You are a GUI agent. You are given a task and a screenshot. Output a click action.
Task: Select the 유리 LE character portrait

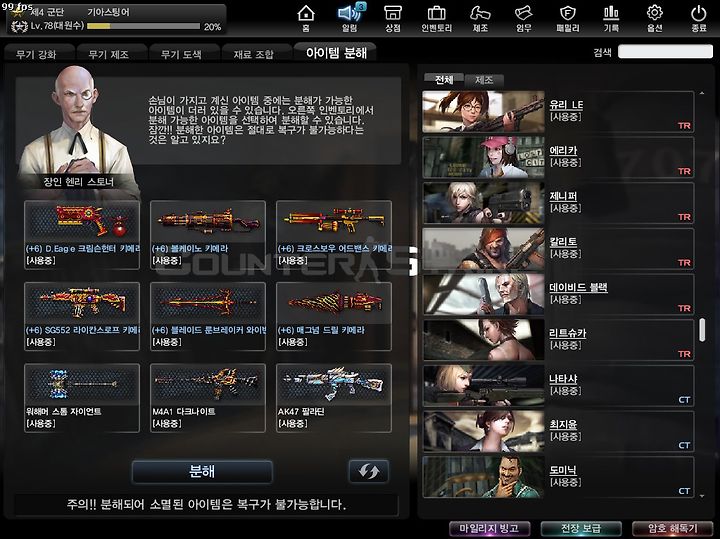click(x=483, y=112)
